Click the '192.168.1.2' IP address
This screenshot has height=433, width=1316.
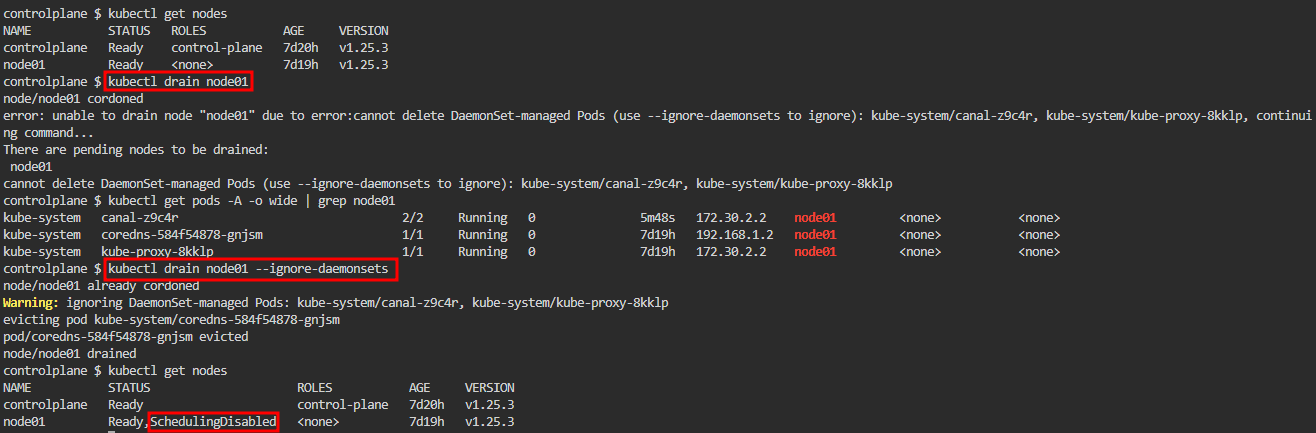pos(735,235)
